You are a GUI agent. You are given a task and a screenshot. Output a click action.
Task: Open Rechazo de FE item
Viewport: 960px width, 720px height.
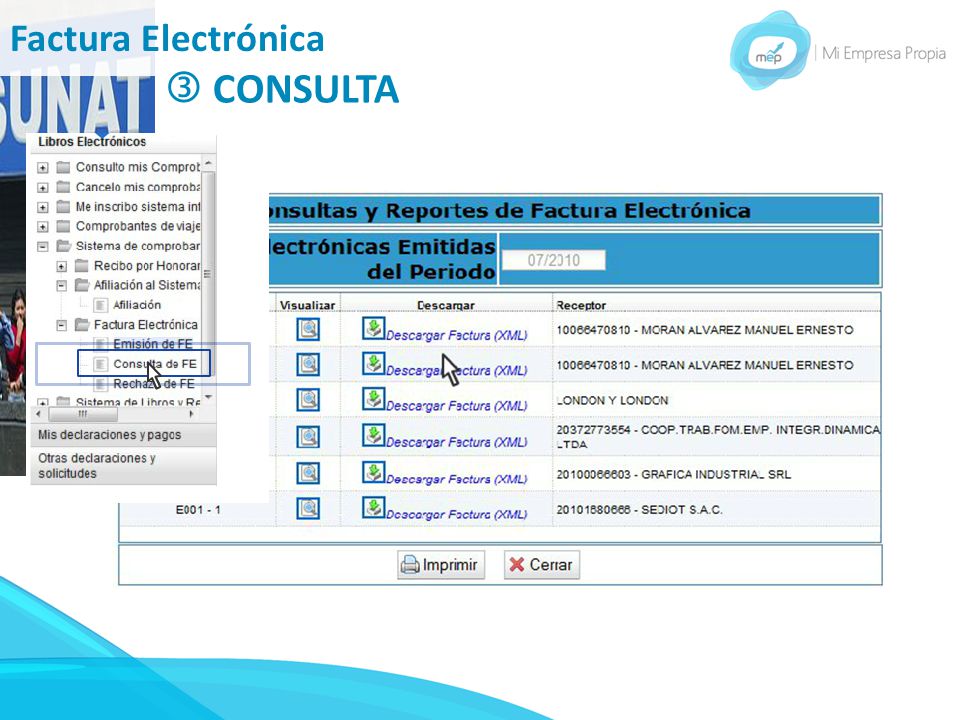[154, 384]
